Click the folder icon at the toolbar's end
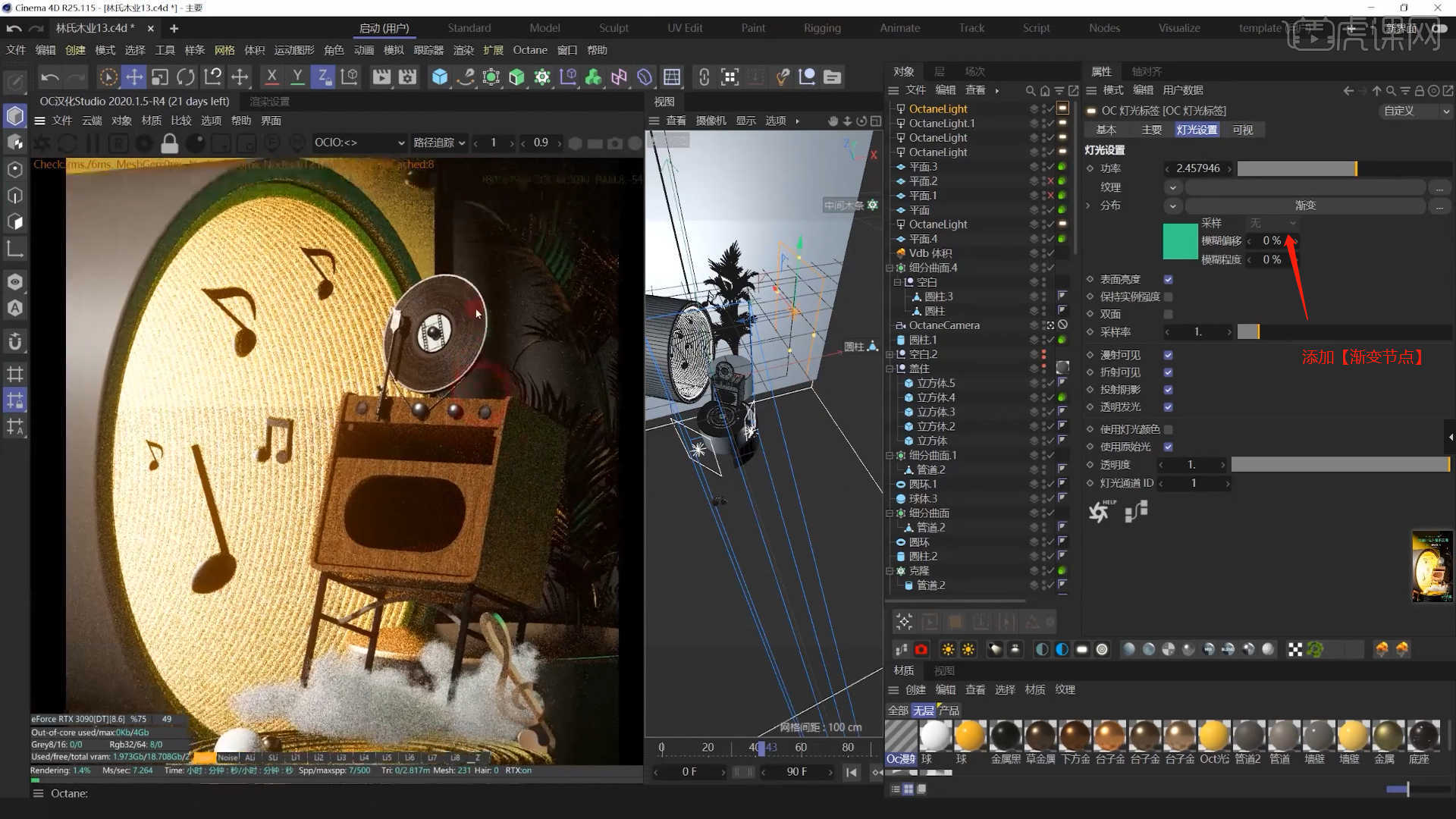 832,77
